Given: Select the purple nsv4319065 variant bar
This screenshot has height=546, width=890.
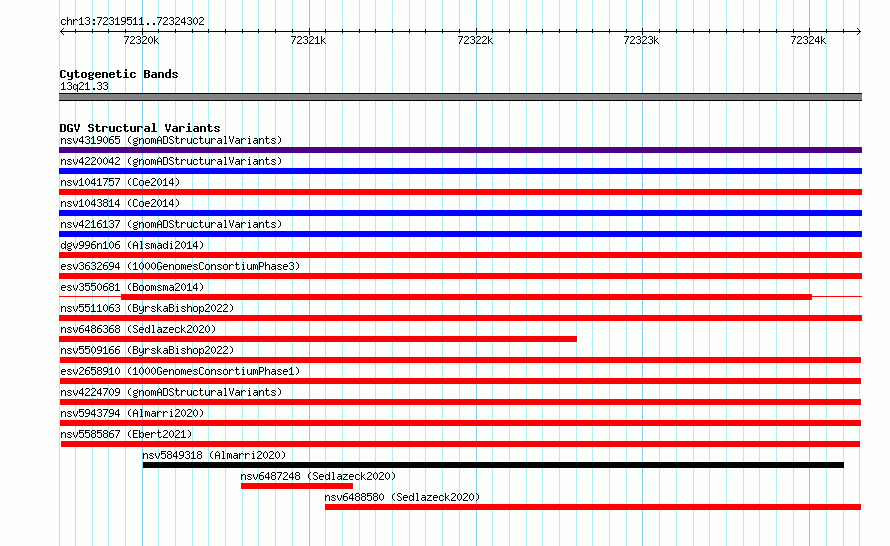Looking at the screenshot, I should (460, 150).
